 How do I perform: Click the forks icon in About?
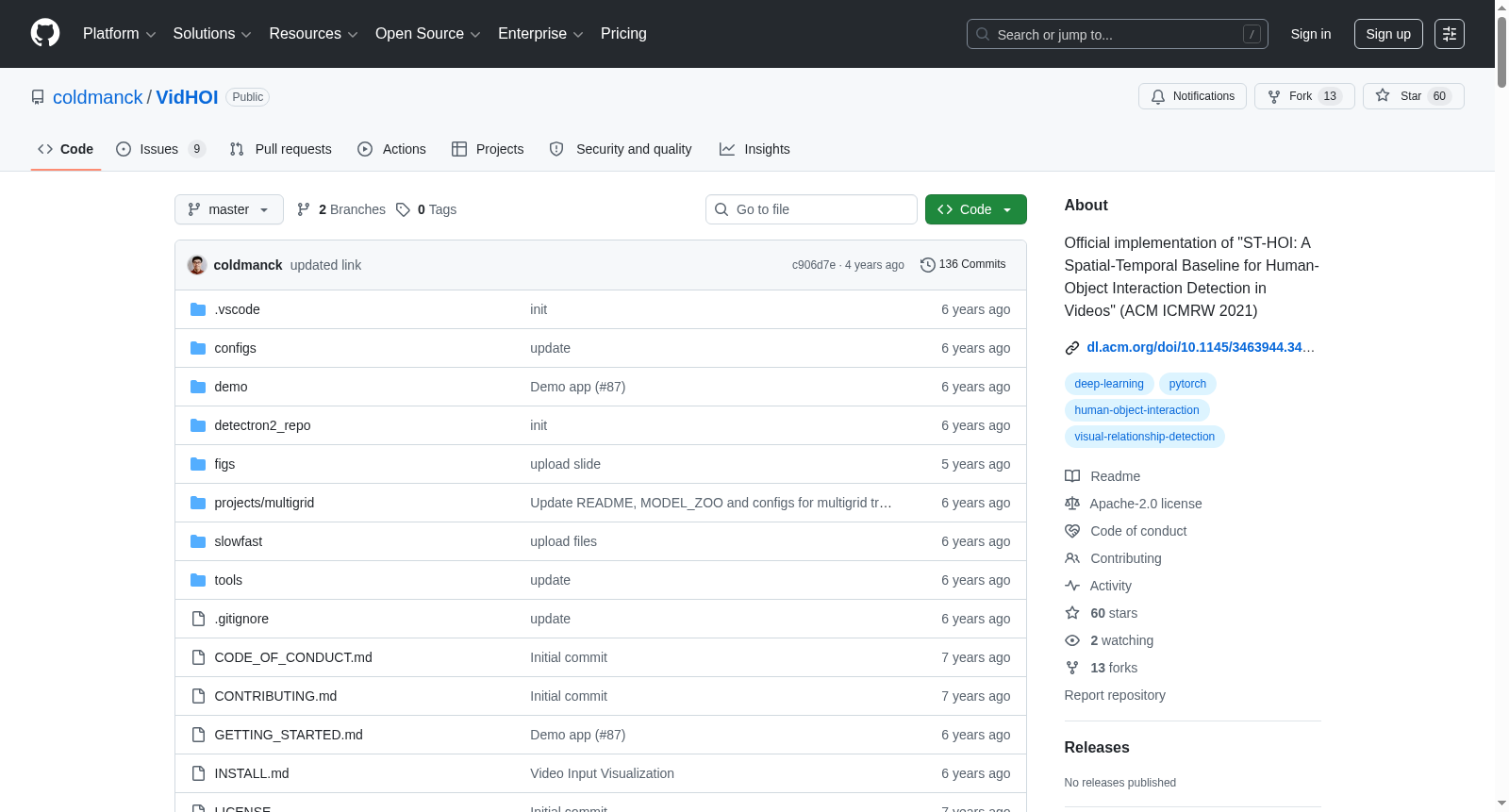(x=1072, y=668)
